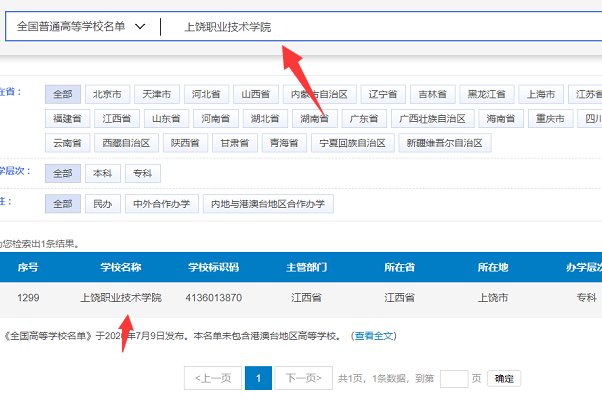Select the 内地与港澳台地区合作办学 filter
Screen dimensions: 602x399
pyautogui.click(x=268, y=204)
